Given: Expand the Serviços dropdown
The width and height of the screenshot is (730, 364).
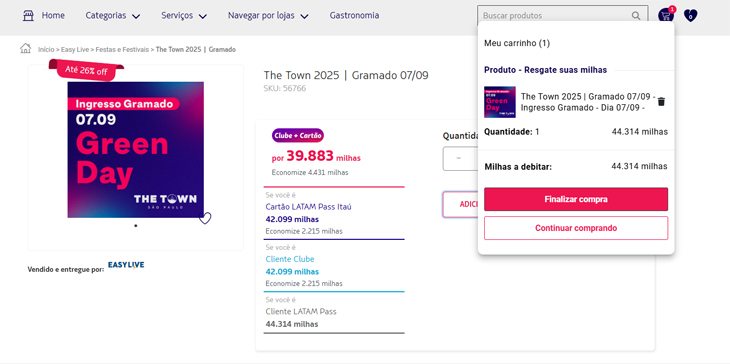Looking at the screenshot, I should (x=184, y=16).
